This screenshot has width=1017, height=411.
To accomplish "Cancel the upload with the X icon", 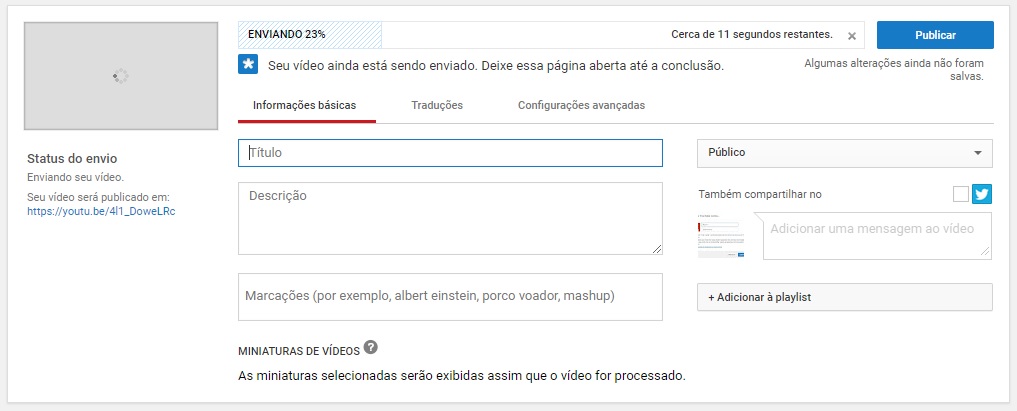I will [x=852, y=36].
